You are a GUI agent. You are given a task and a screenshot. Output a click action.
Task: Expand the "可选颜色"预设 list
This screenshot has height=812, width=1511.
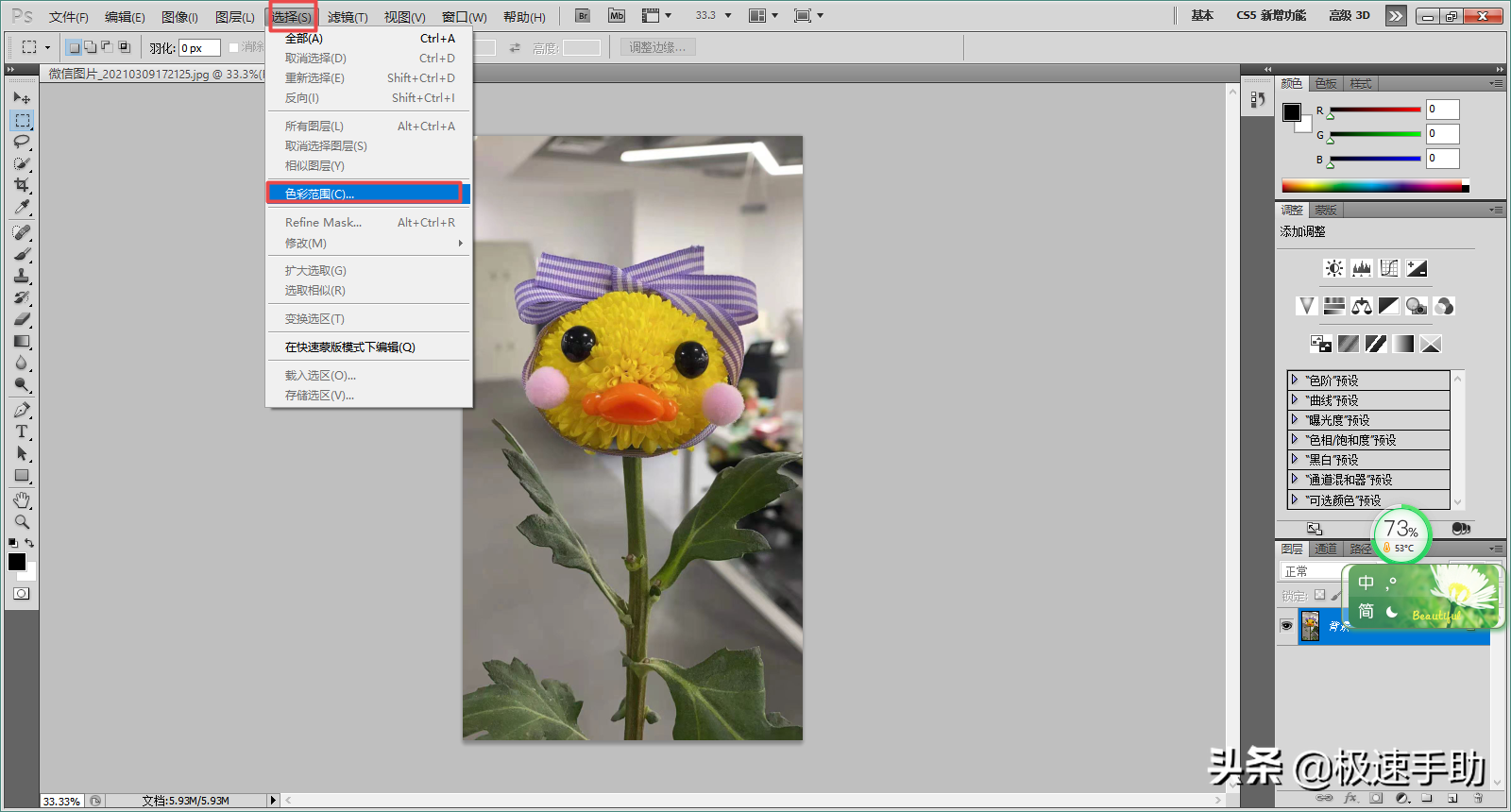point(1295,499)
